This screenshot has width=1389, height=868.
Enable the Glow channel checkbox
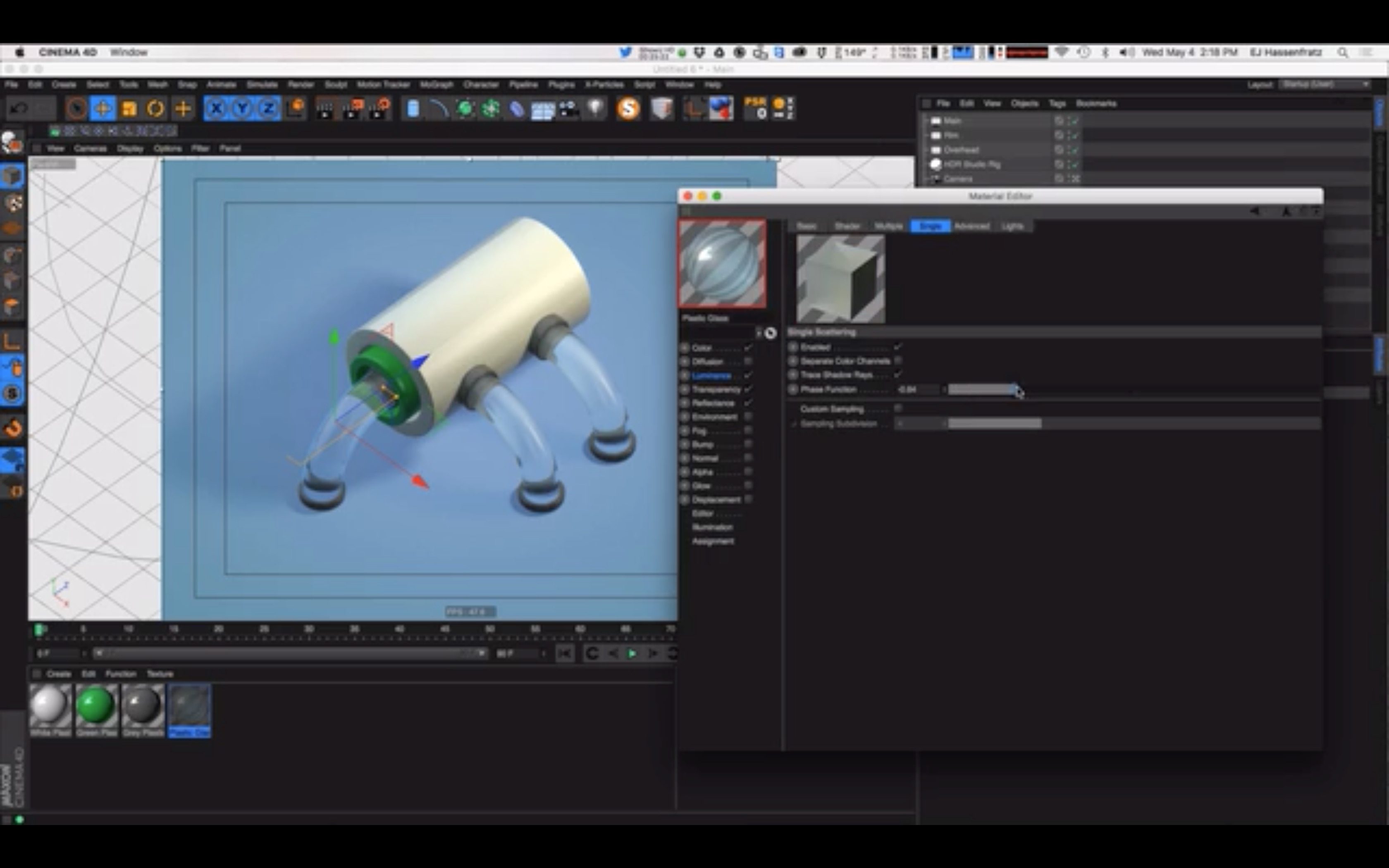point(748,485)
